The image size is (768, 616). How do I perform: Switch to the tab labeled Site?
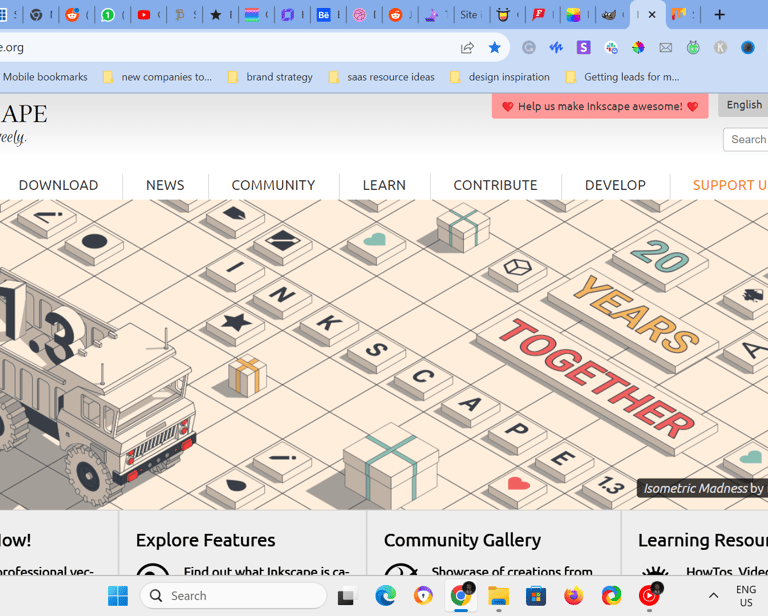(x=468, y=15)
